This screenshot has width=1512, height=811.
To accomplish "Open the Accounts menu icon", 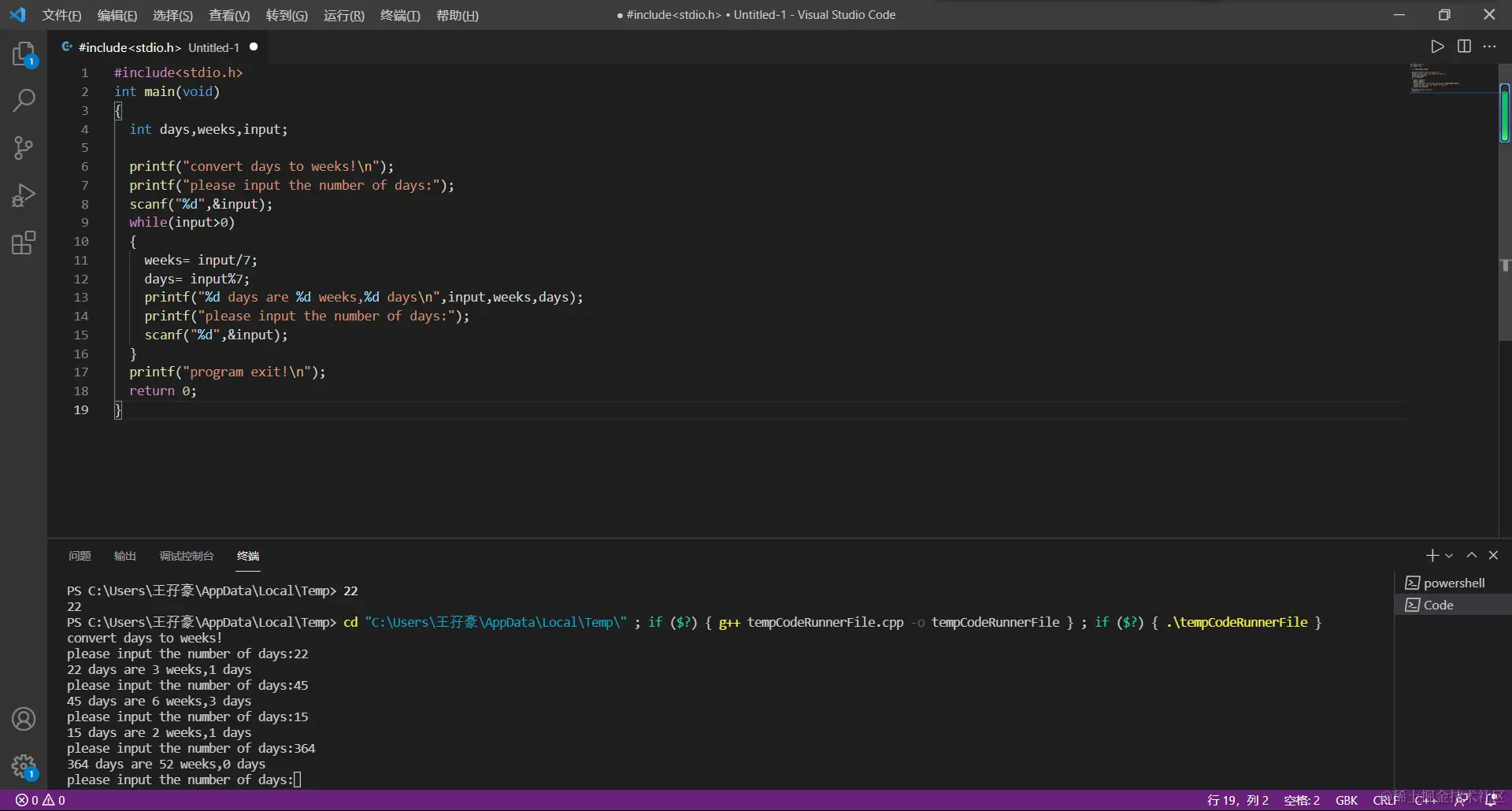I will (x=24, y=719).
